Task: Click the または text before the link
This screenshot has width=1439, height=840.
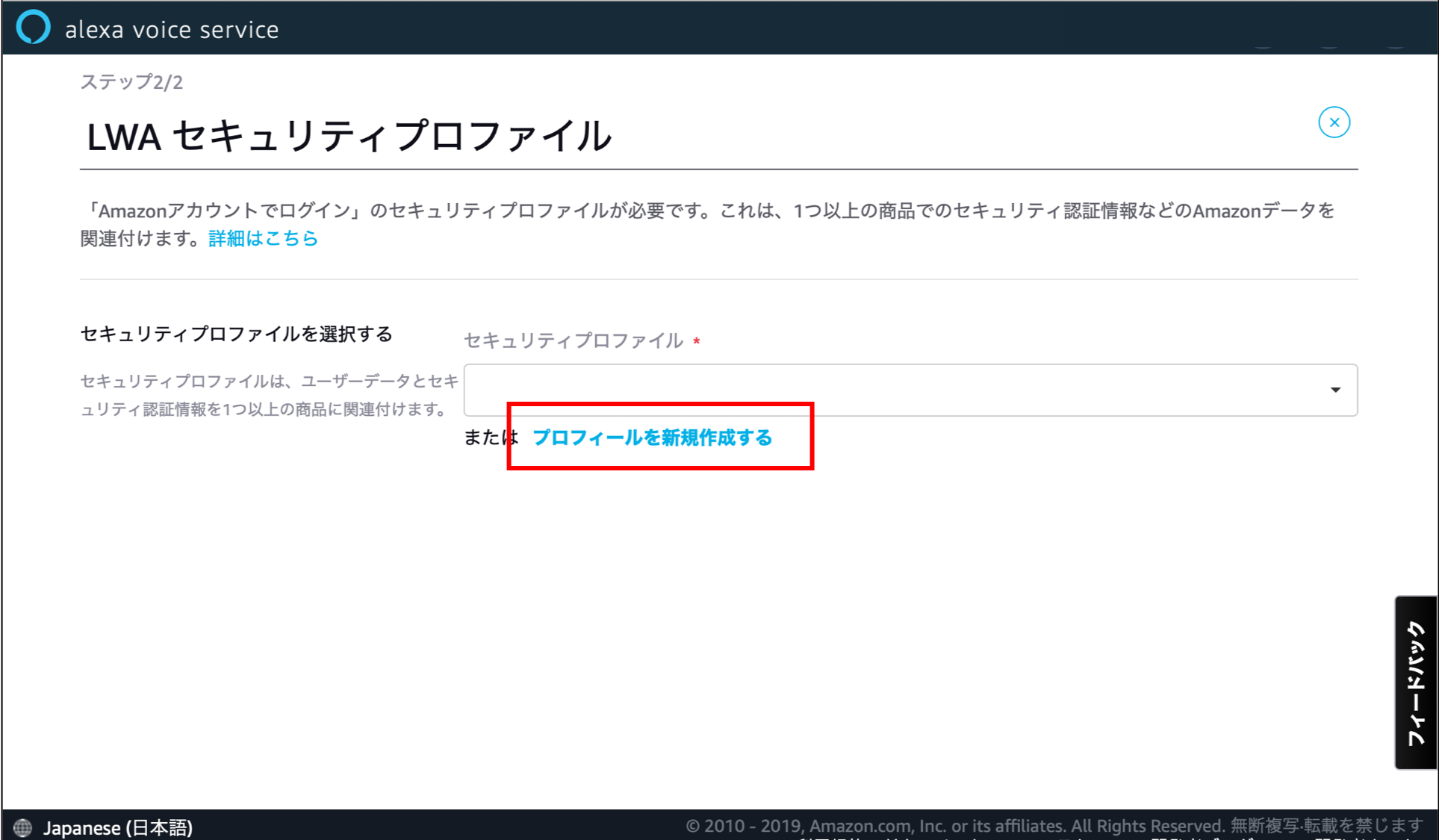Action: (485, 438)
